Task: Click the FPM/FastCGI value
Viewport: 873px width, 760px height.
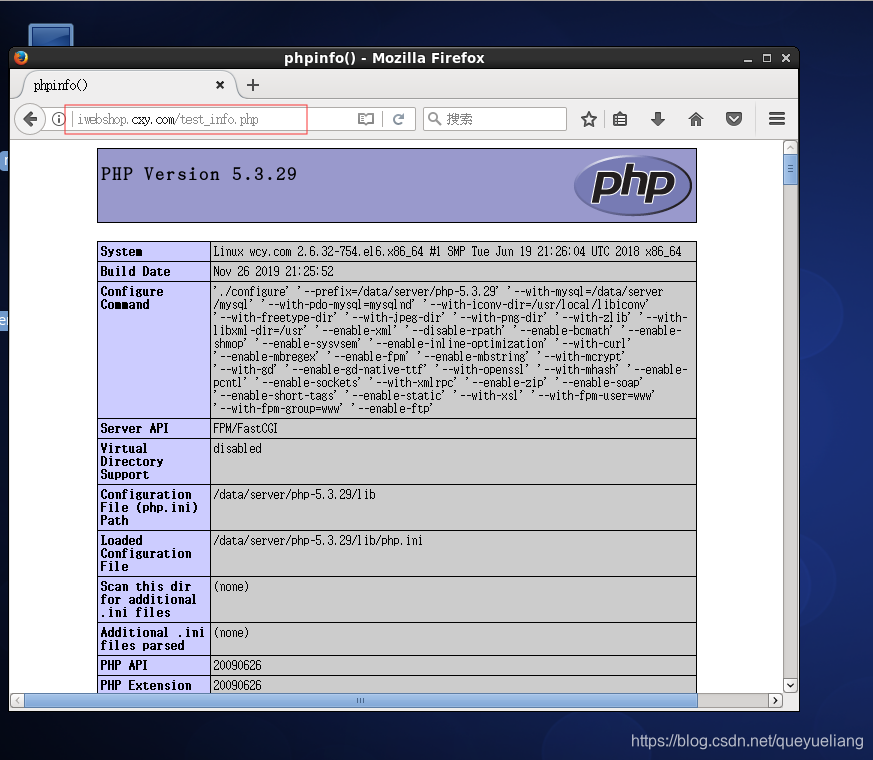Action: (x=246, y=429)
